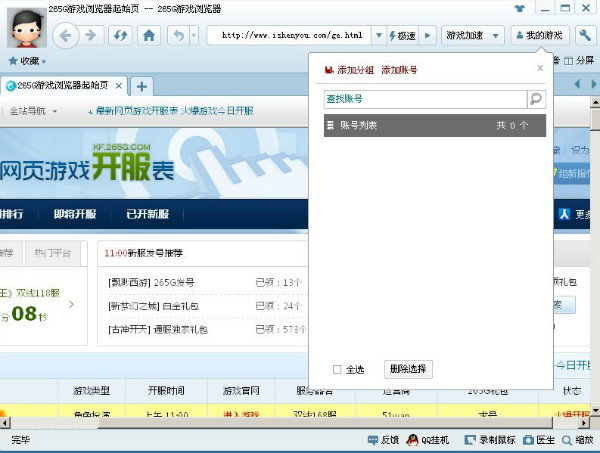The image size is (600, 453).
Task: Click the address bar URL field
Action: 289,36
